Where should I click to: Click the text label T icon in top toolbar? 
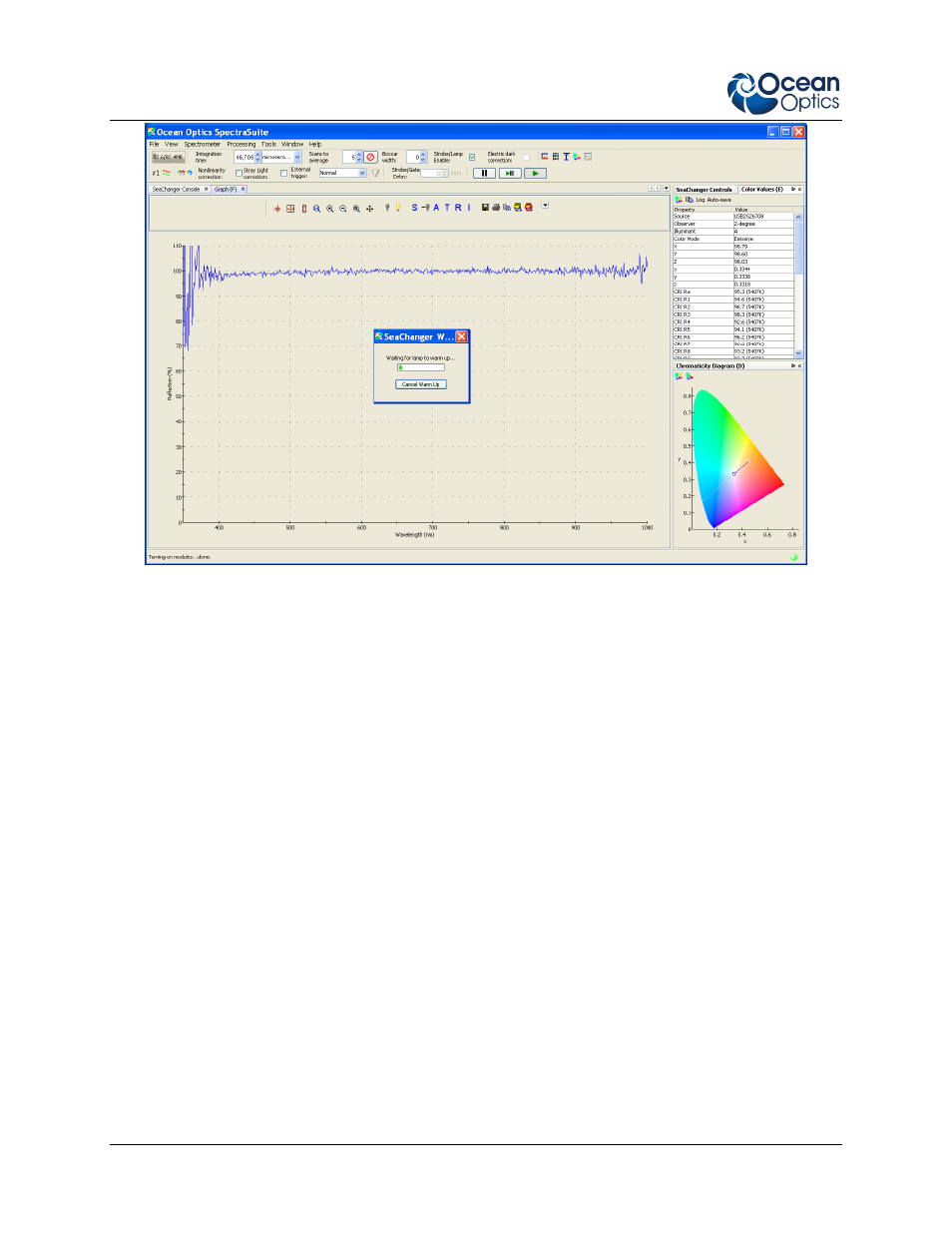[x=566, y=157]
